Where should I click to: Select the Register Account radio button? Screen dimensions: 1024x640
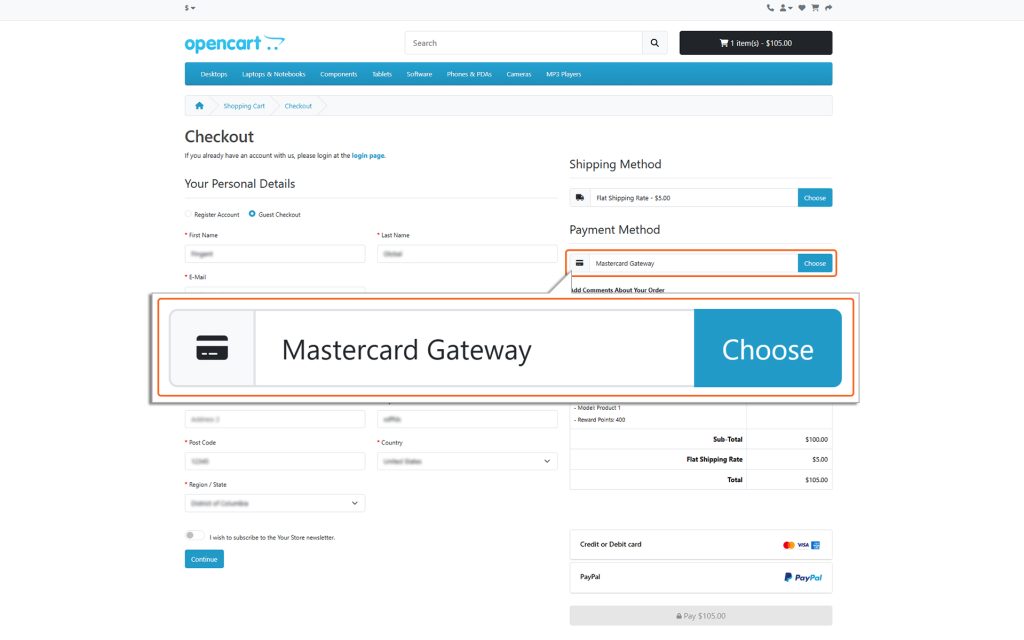pos(189,214)
